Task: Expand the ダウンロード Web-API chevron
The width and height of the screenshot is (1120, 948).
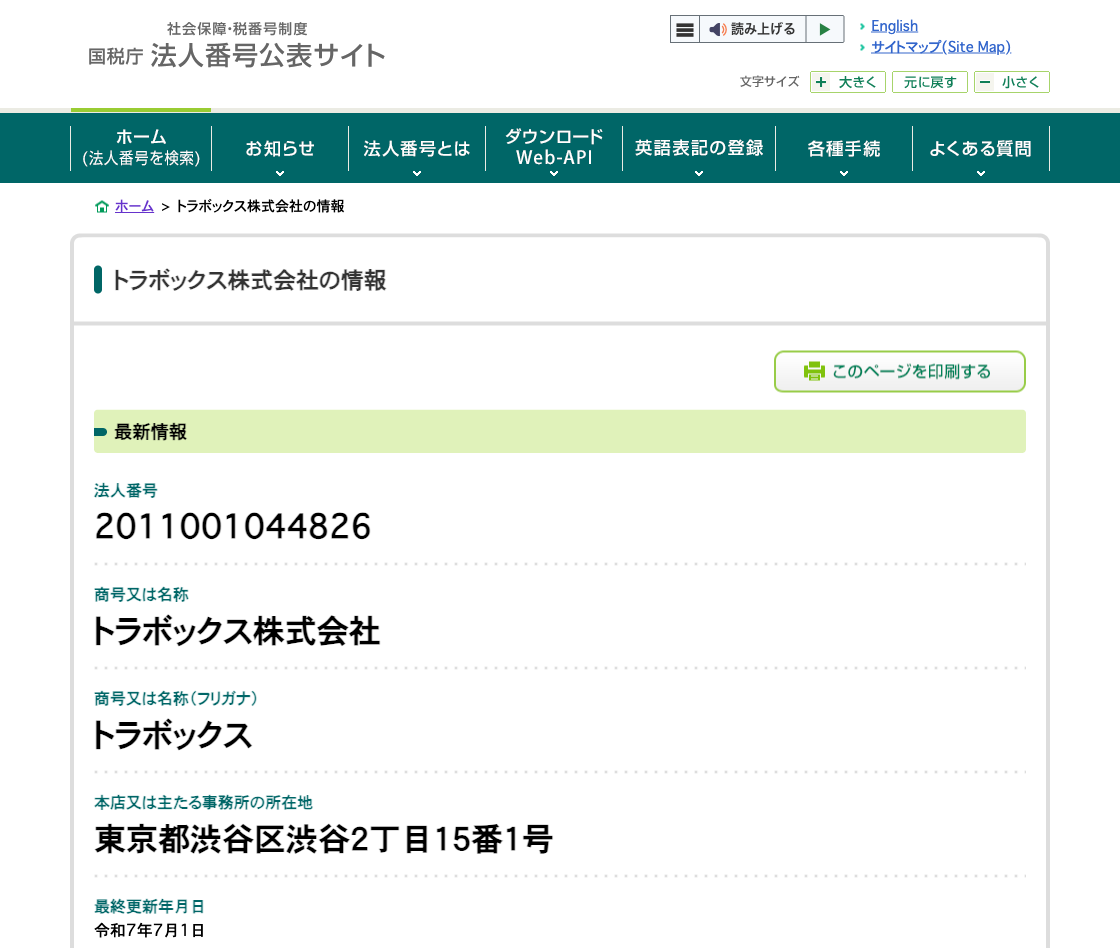Action: tap(554, 174)
